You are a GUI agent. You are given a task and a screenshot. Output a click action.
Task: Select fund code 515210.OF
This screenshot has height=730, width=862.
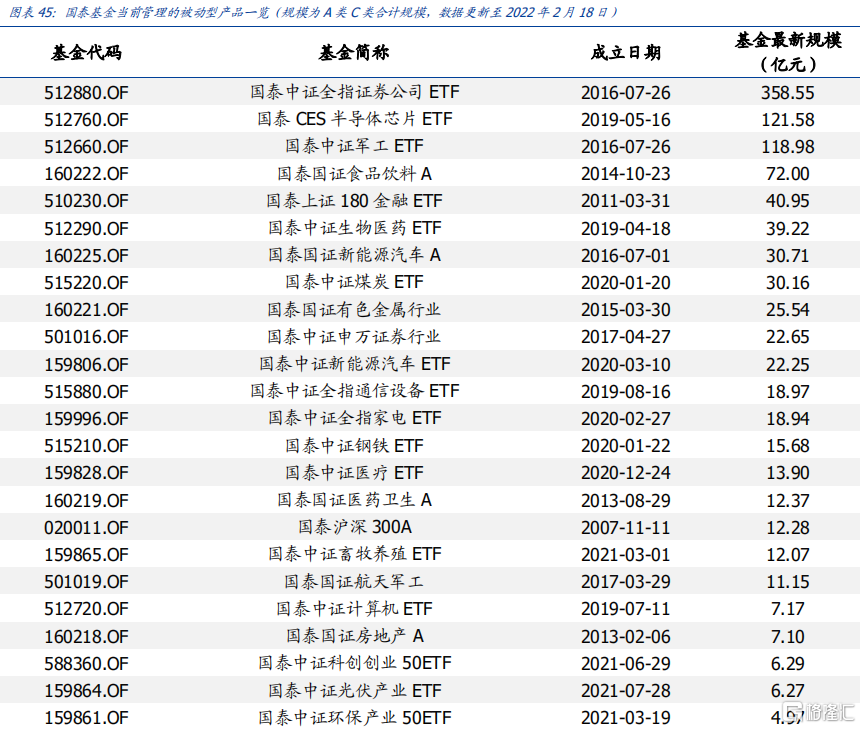pyautogui.click(x=86, y=445)
